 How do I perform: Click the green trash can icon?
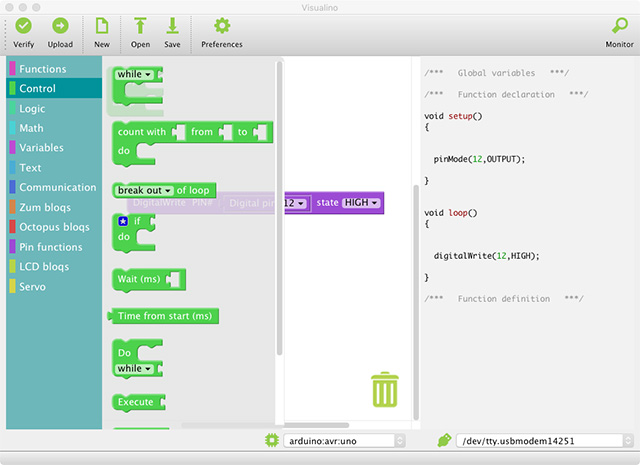(x=384, y=389)
